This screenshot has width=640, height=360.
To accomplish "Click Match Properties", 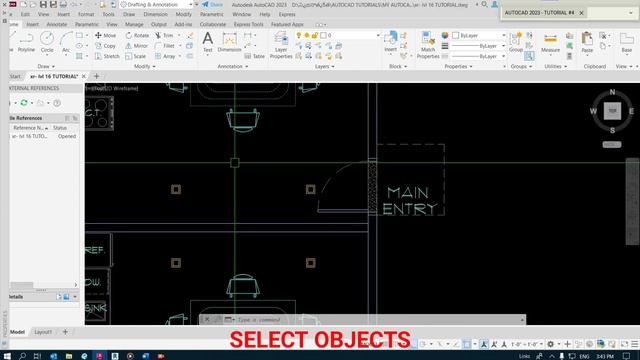I will tap(428, 45).
